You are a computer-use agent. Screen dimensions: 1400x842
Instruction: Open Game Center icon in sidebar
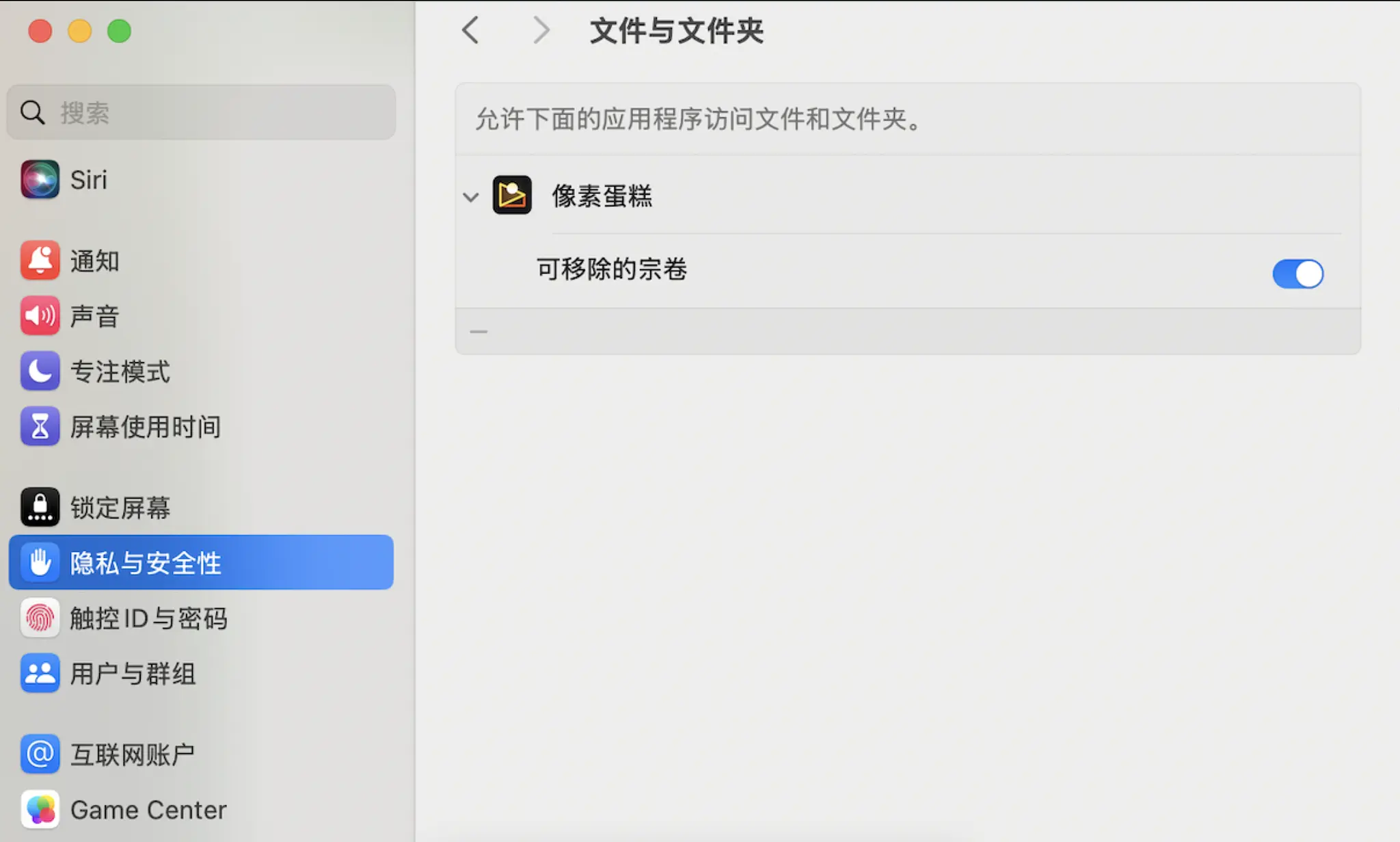click(x=40, y=810)
